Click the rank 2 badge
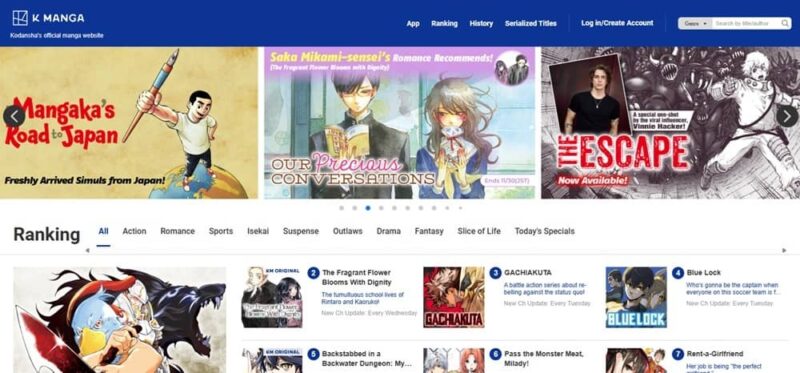800x373 pixels. click(x=313, y=273)
